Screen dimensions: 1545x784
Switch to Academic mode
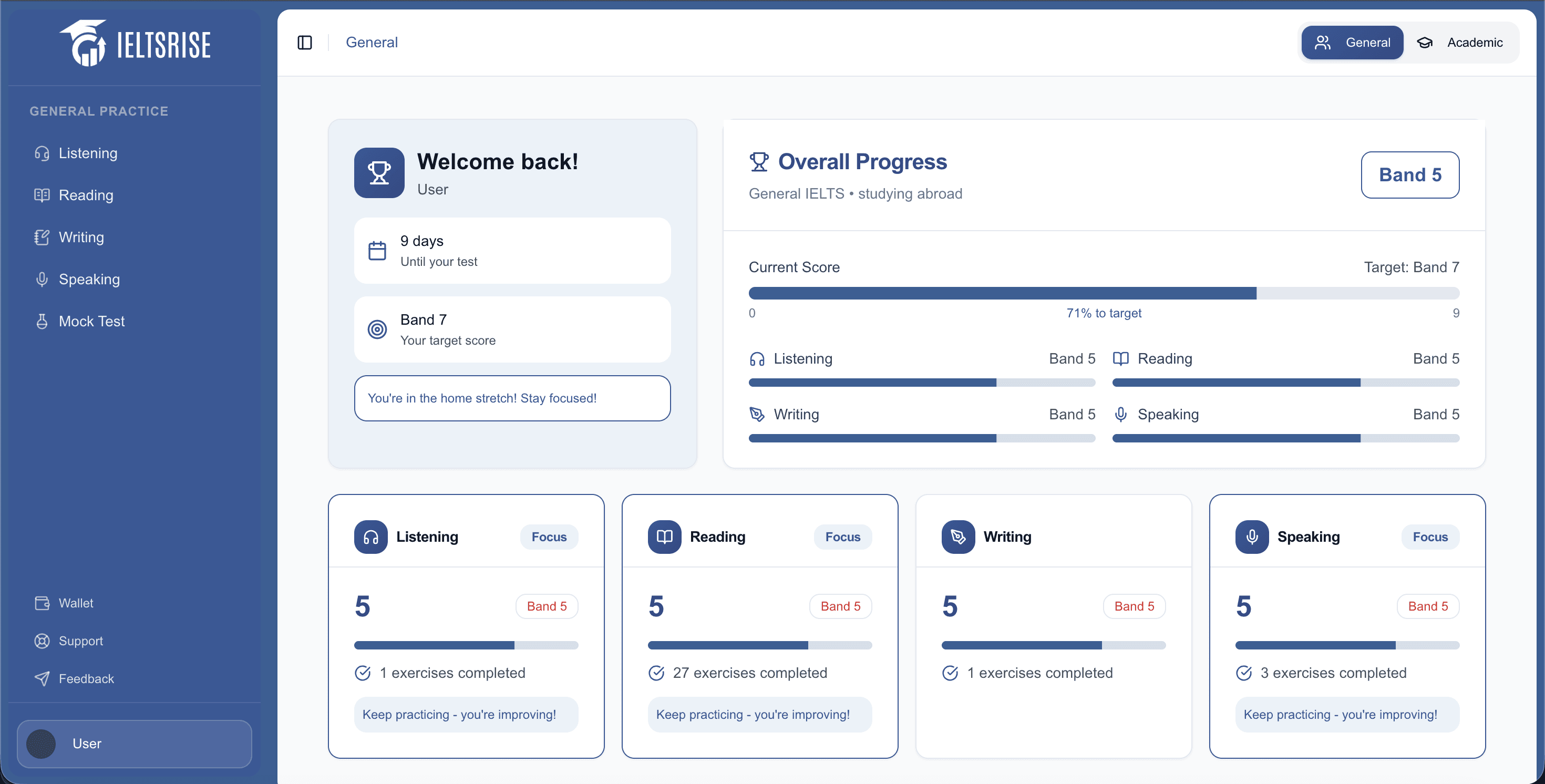(1465, 42)
